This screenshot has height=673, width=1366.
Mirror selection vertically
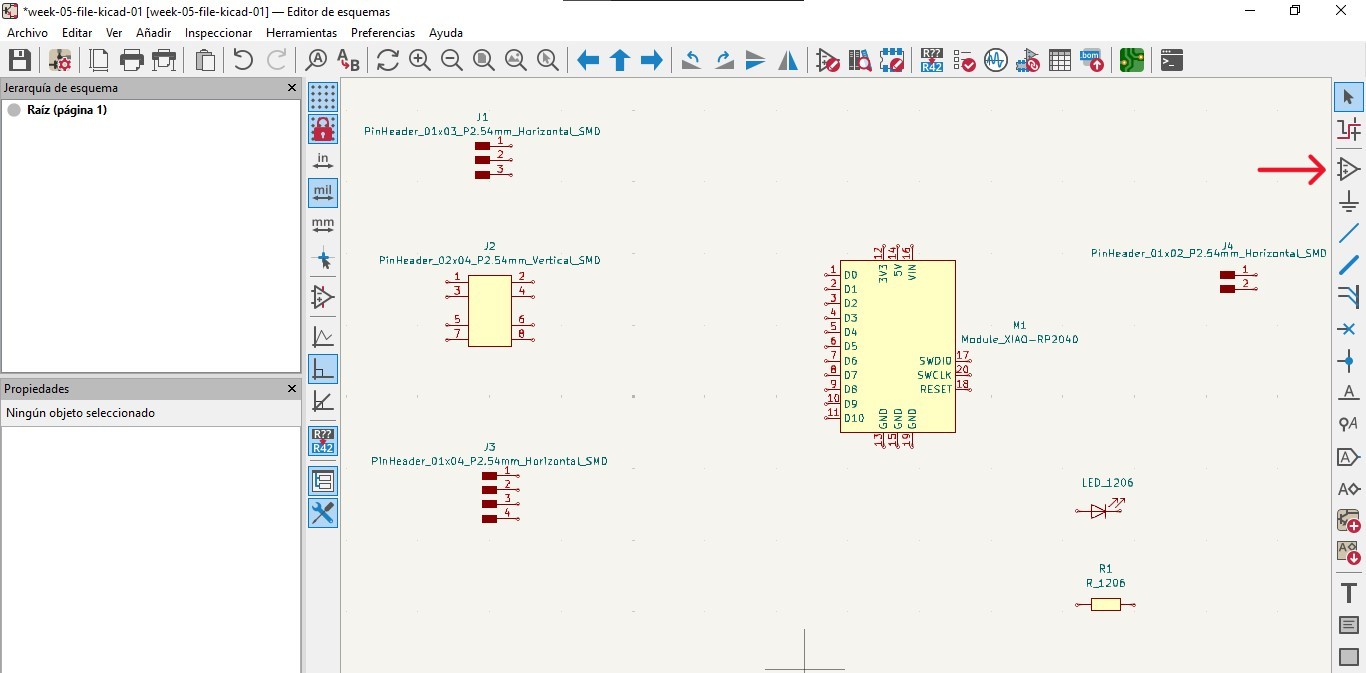756,60
